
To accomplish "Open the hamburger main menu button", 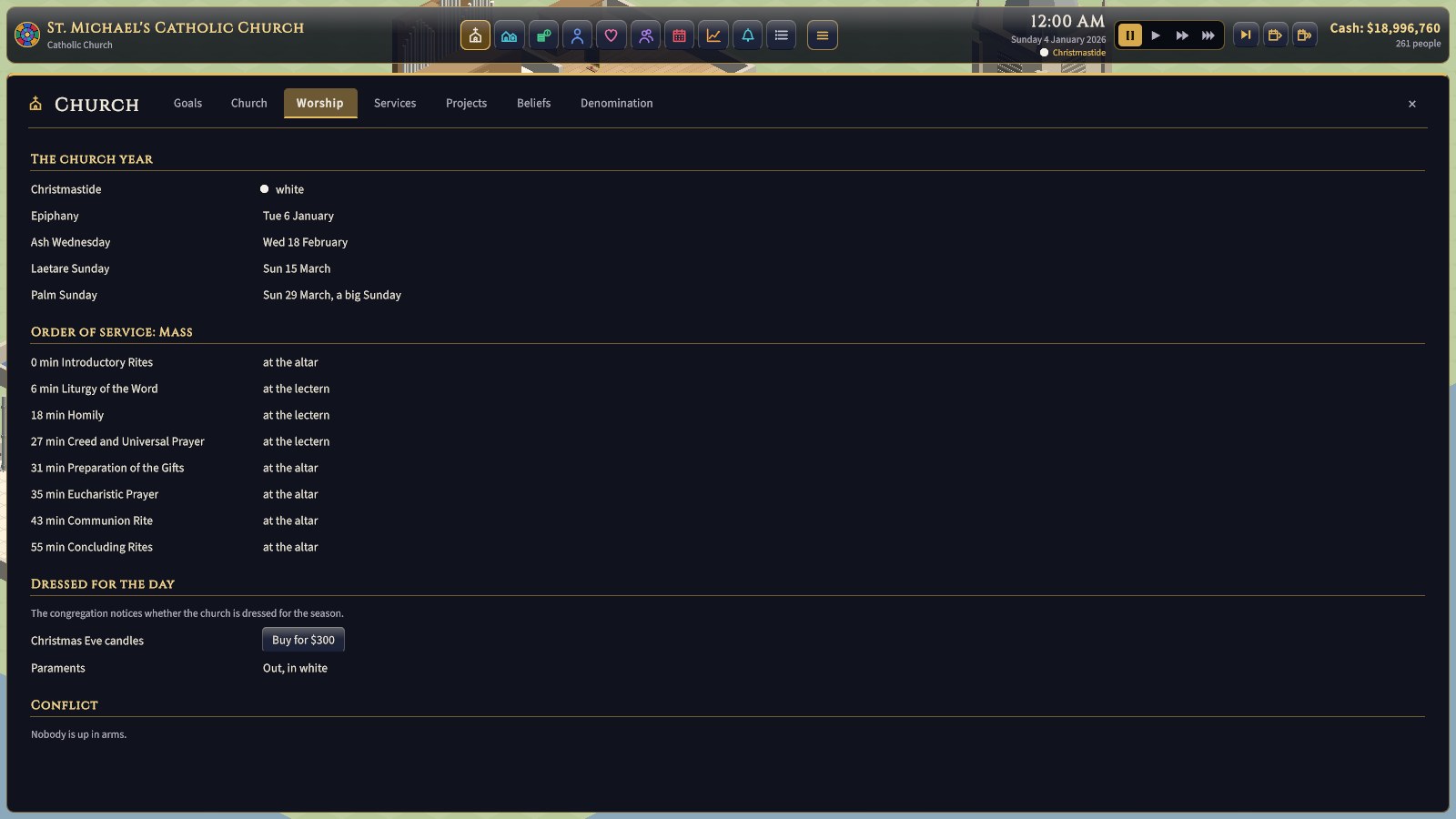I will point(823,35).
